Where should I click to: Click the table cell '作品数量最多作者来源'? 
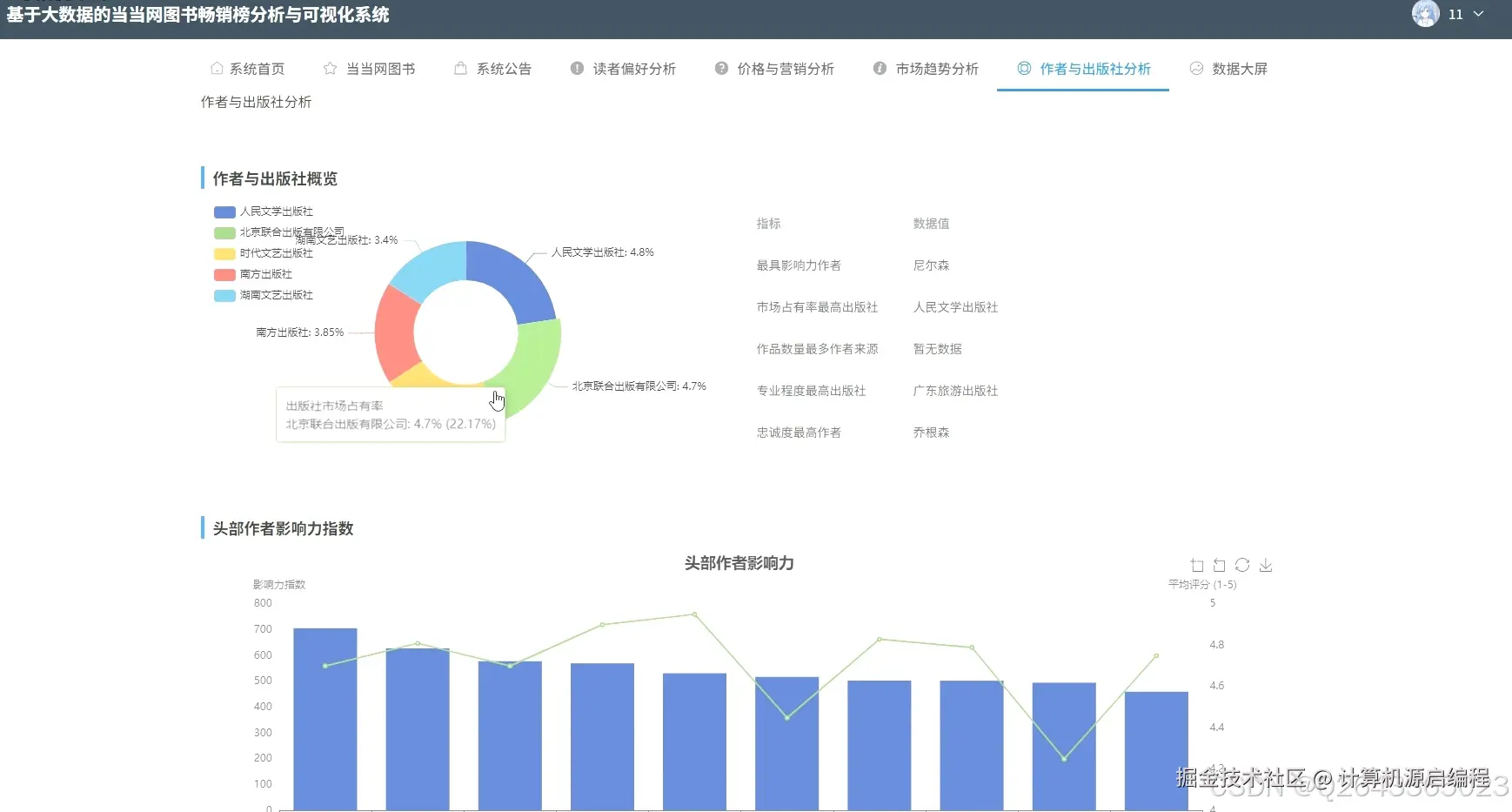tap(817, 349)
